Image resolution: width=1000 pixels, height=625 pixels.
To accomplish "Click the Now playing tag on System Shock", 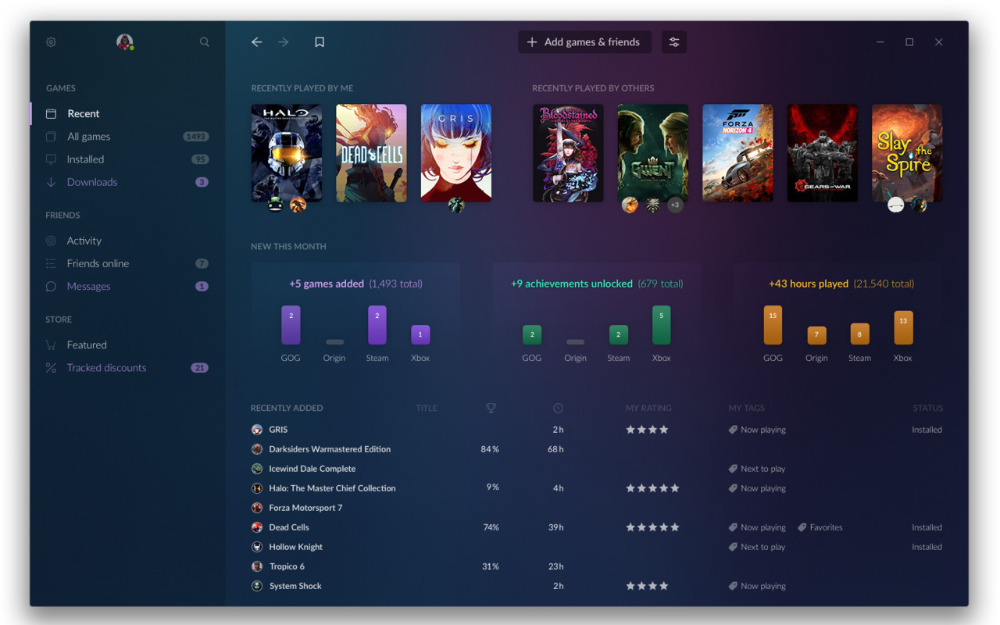I will point(757,586).
